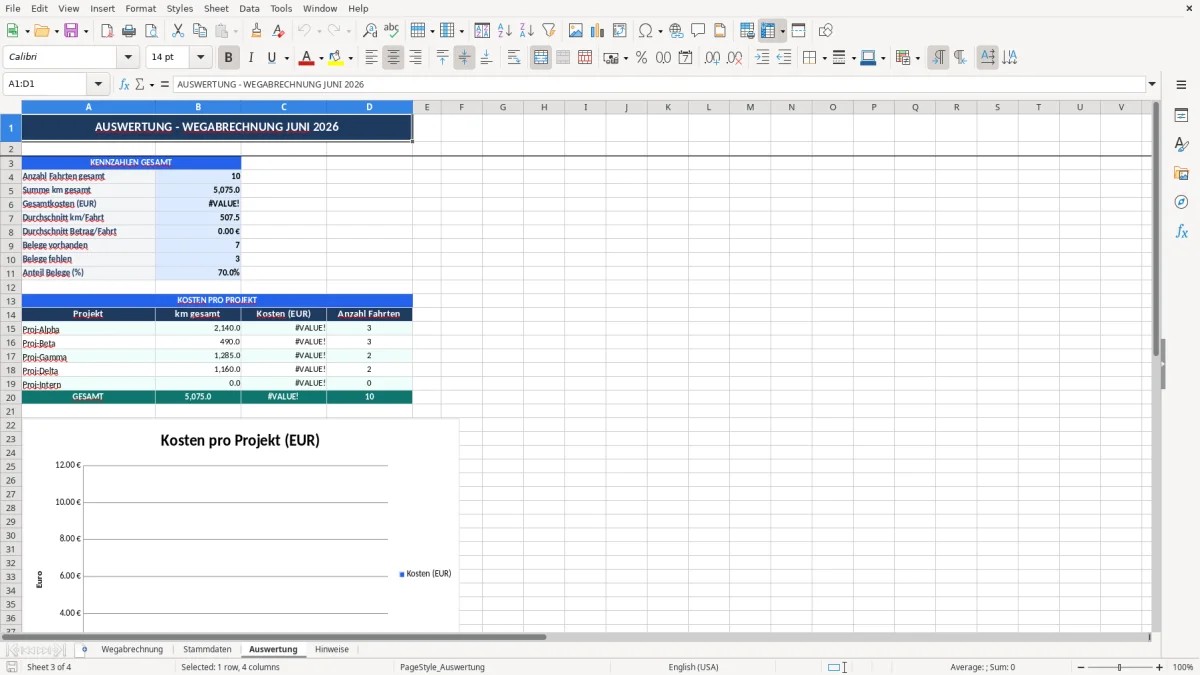Switch to the Stammdaten sheet tab

pos(207,650)
